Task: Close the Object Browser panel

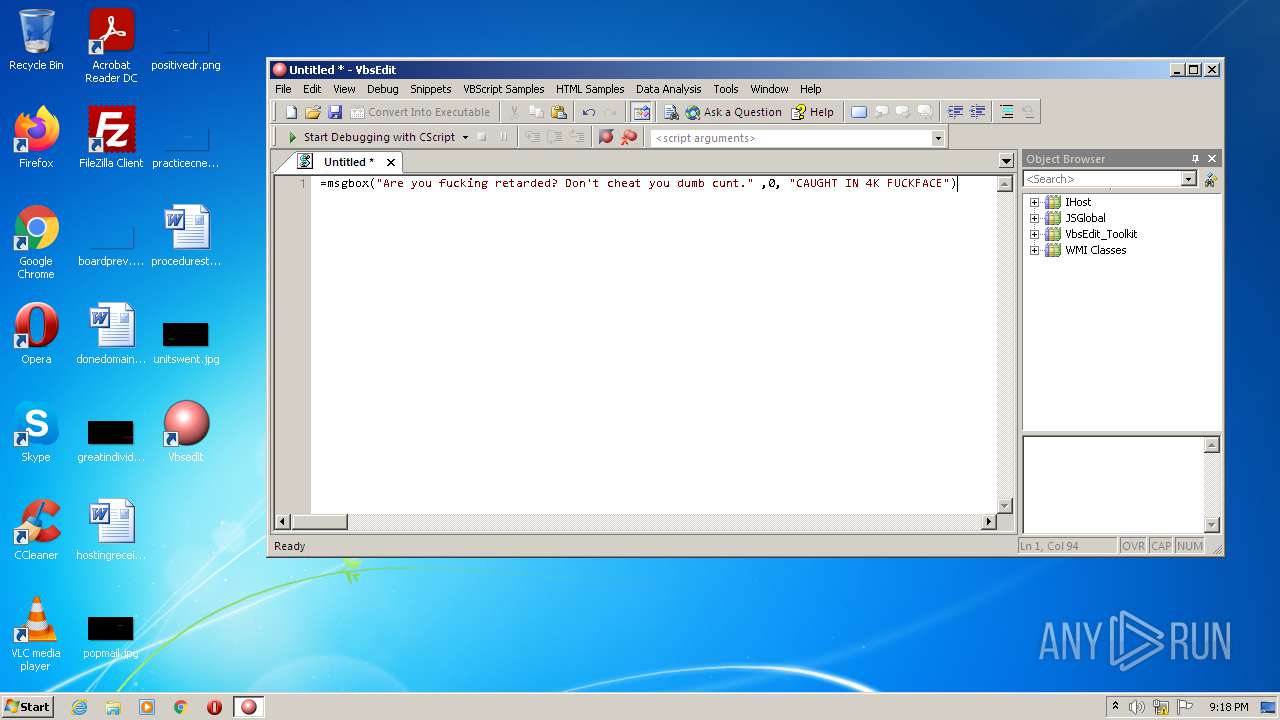Action: pos(1212,158)
